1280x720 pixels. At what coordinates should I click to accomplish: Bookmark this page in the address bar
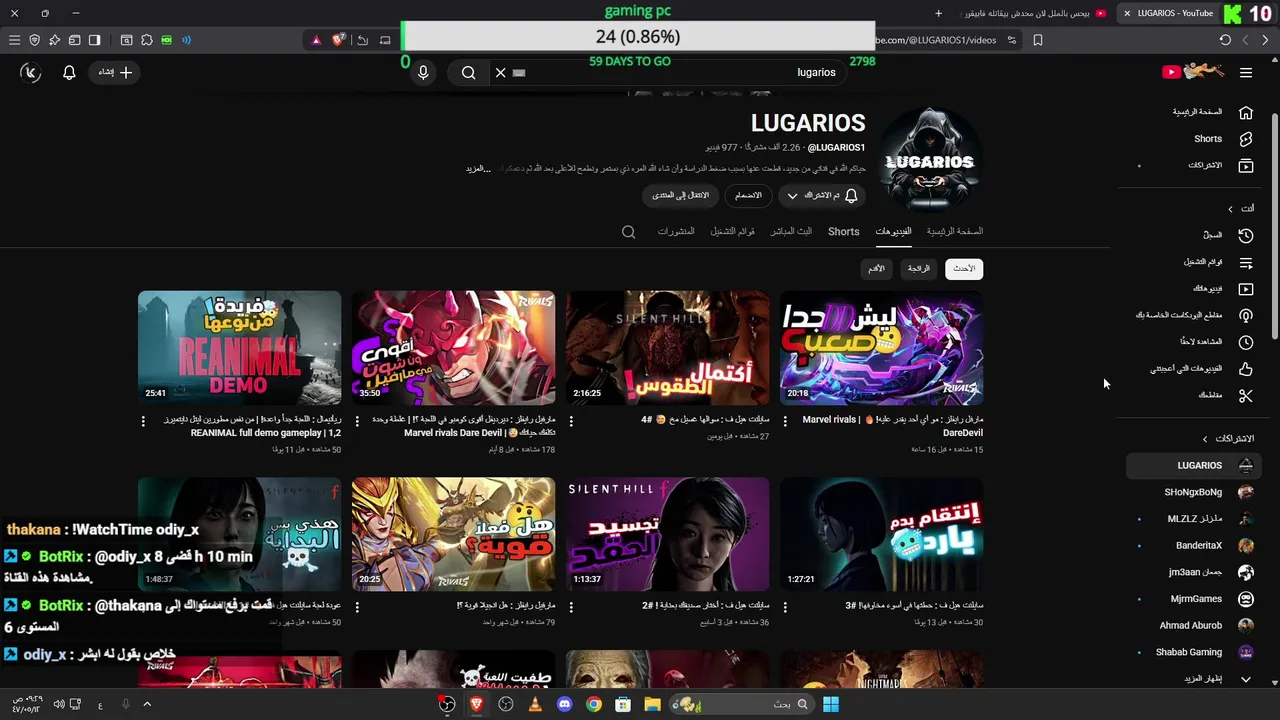click(x=1038, y=40)
